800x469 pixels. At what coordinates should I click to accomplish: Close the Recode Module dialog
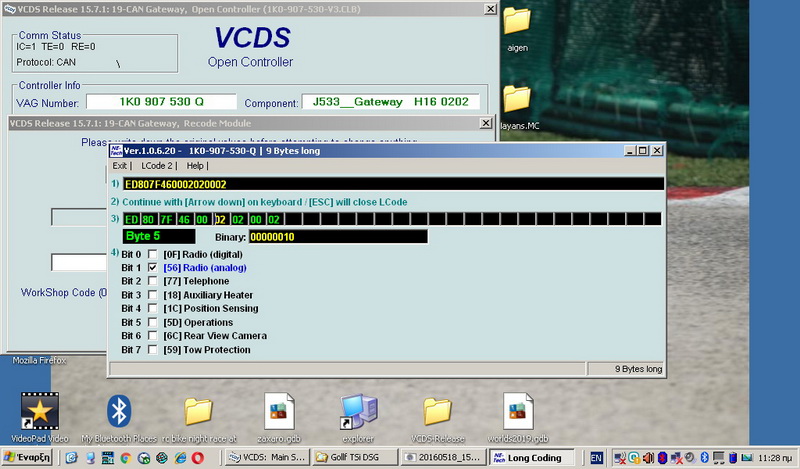tap(486, 123)
